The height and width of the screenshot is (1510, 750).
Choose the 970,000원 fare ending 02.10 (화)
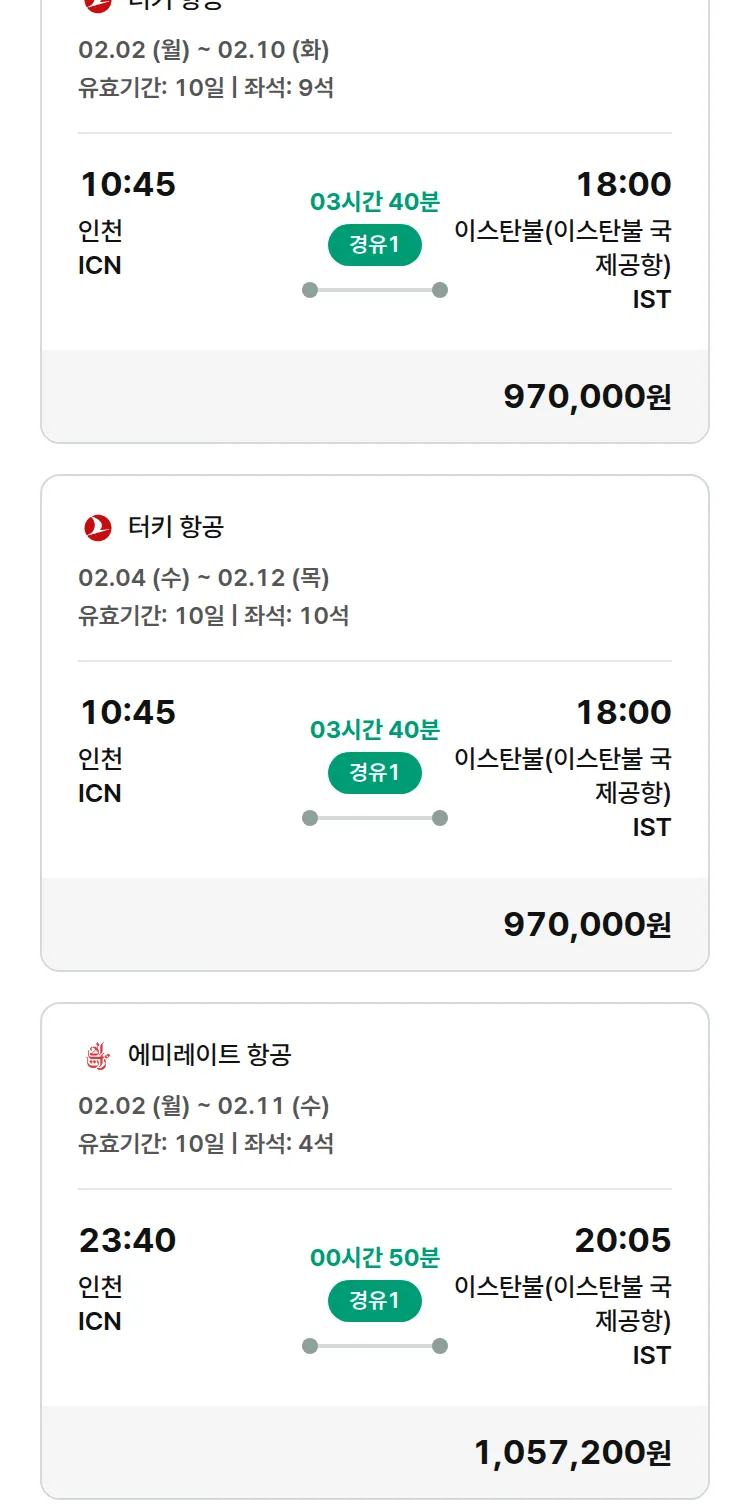[x=587, y=397]
